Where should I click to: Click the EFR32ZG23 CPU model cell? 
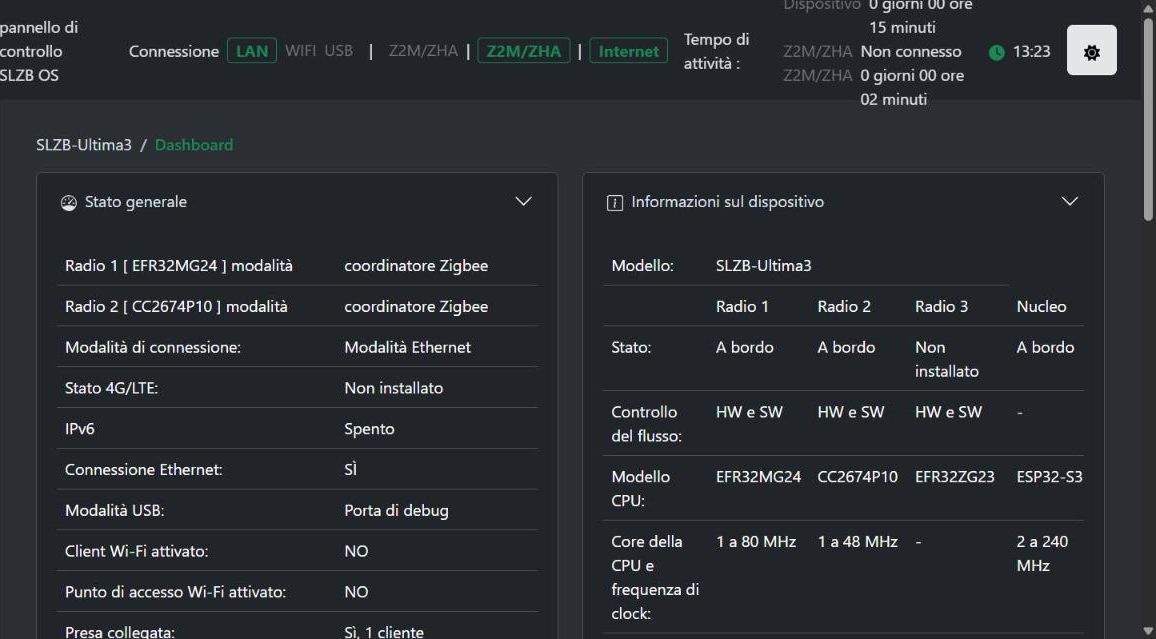pos(955,477)
